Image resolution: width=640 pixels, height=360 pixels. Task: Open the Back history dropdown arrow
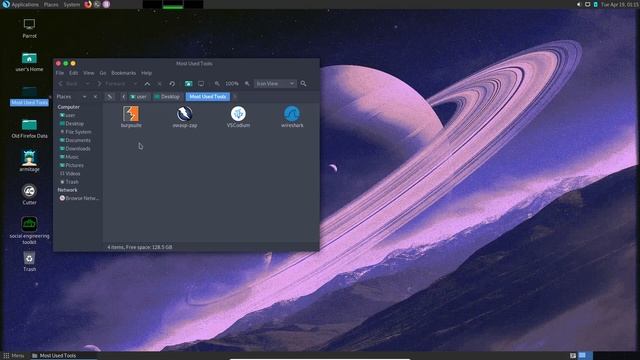tap(87, 84)
